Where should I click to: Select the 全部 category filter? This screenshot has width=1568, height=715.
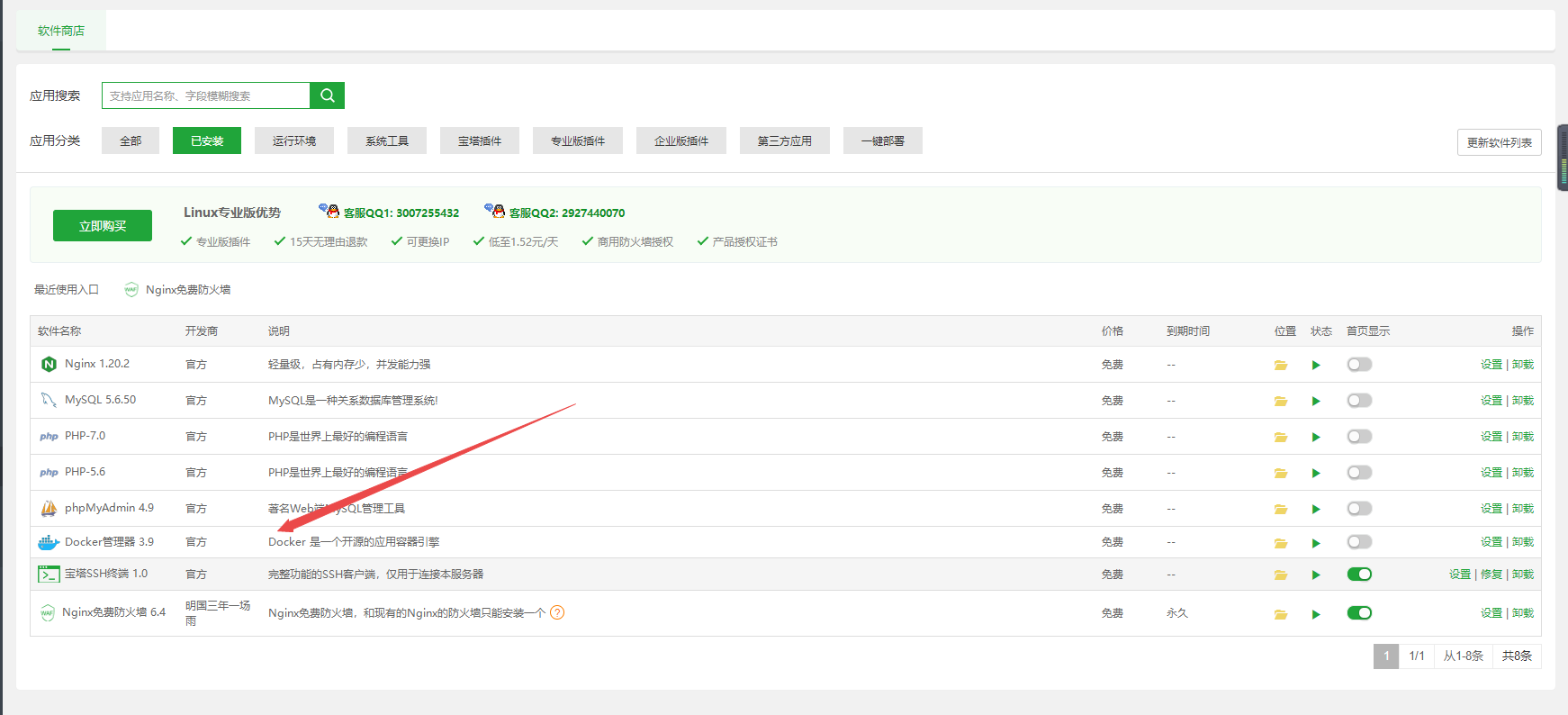click(x=131, y=140)
